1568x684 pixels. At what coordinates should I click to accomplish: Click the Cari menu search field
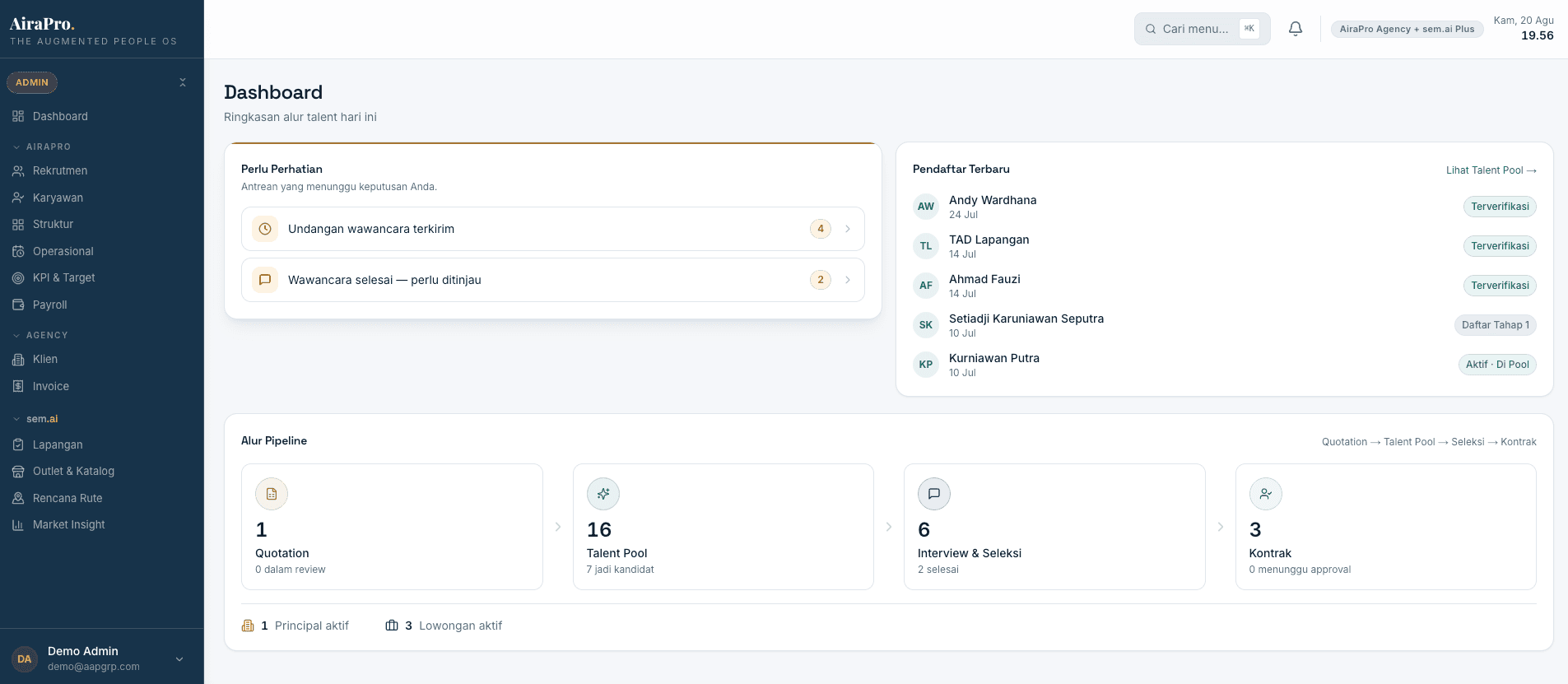point(1203,29)
